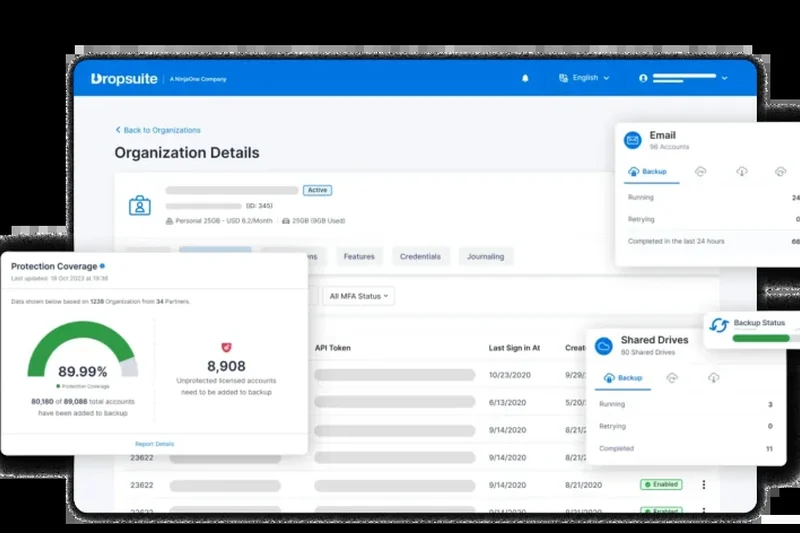The height and width of the screenshot is (533, 800).
Task: Switch to the Features tab
Action: point(359,257)
